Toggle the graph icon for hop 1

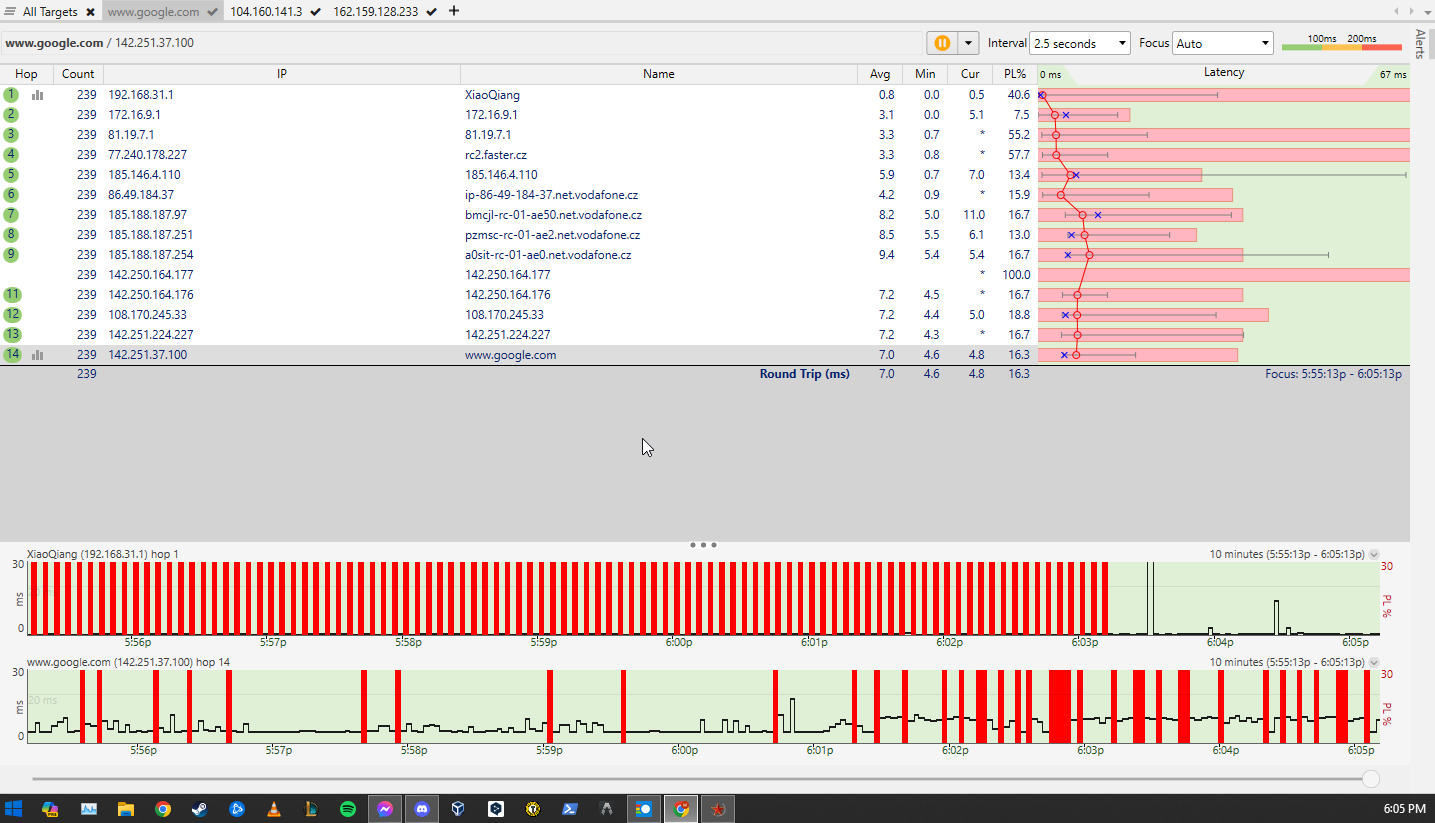(x=38, y=95)
